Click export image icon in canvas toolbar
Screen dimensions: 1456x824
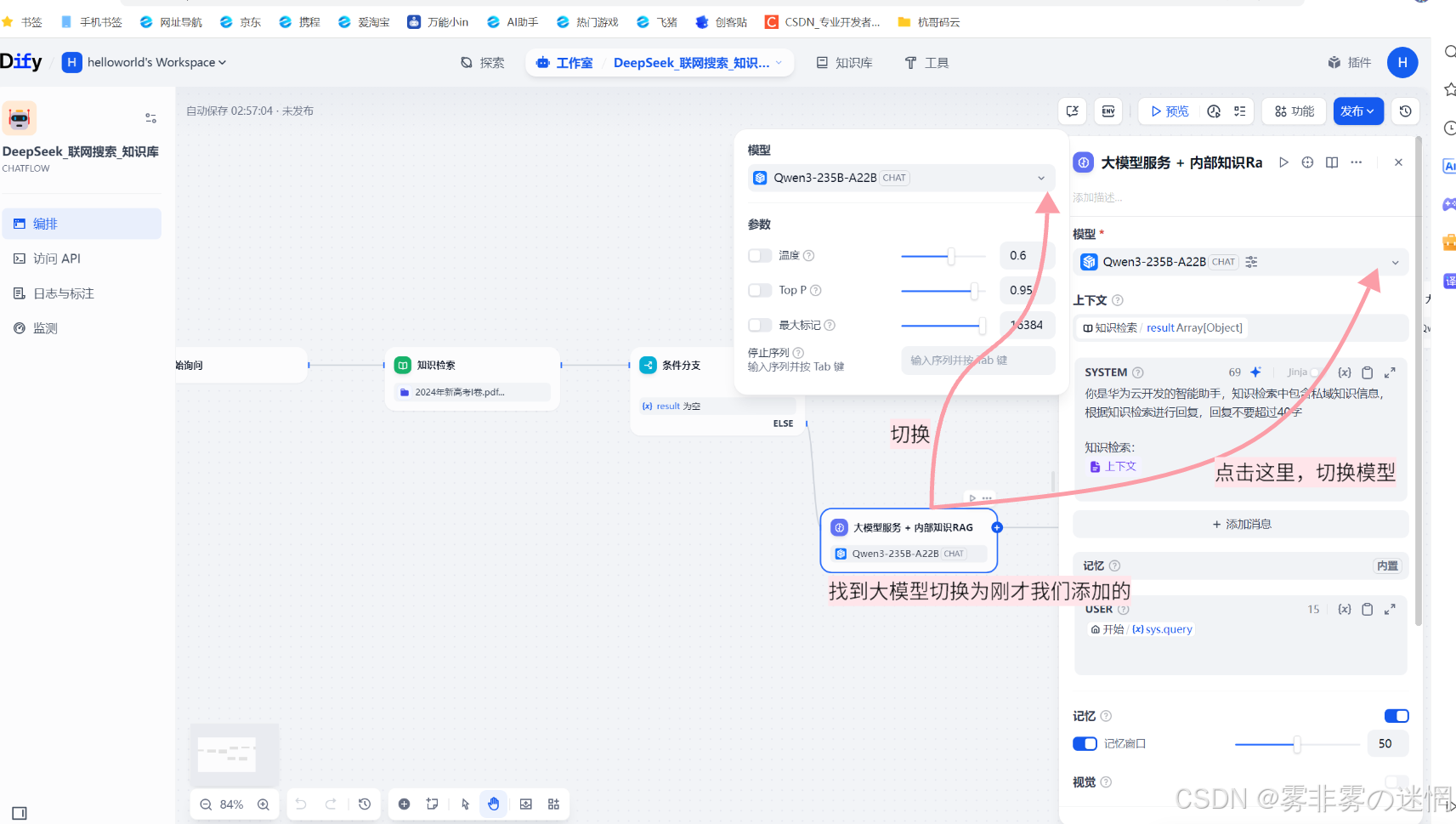(526, 804)
